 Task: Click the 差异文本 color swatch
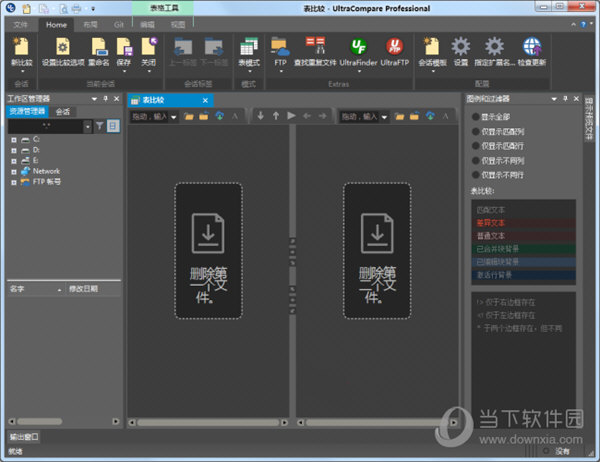click(x=523, y=223)
